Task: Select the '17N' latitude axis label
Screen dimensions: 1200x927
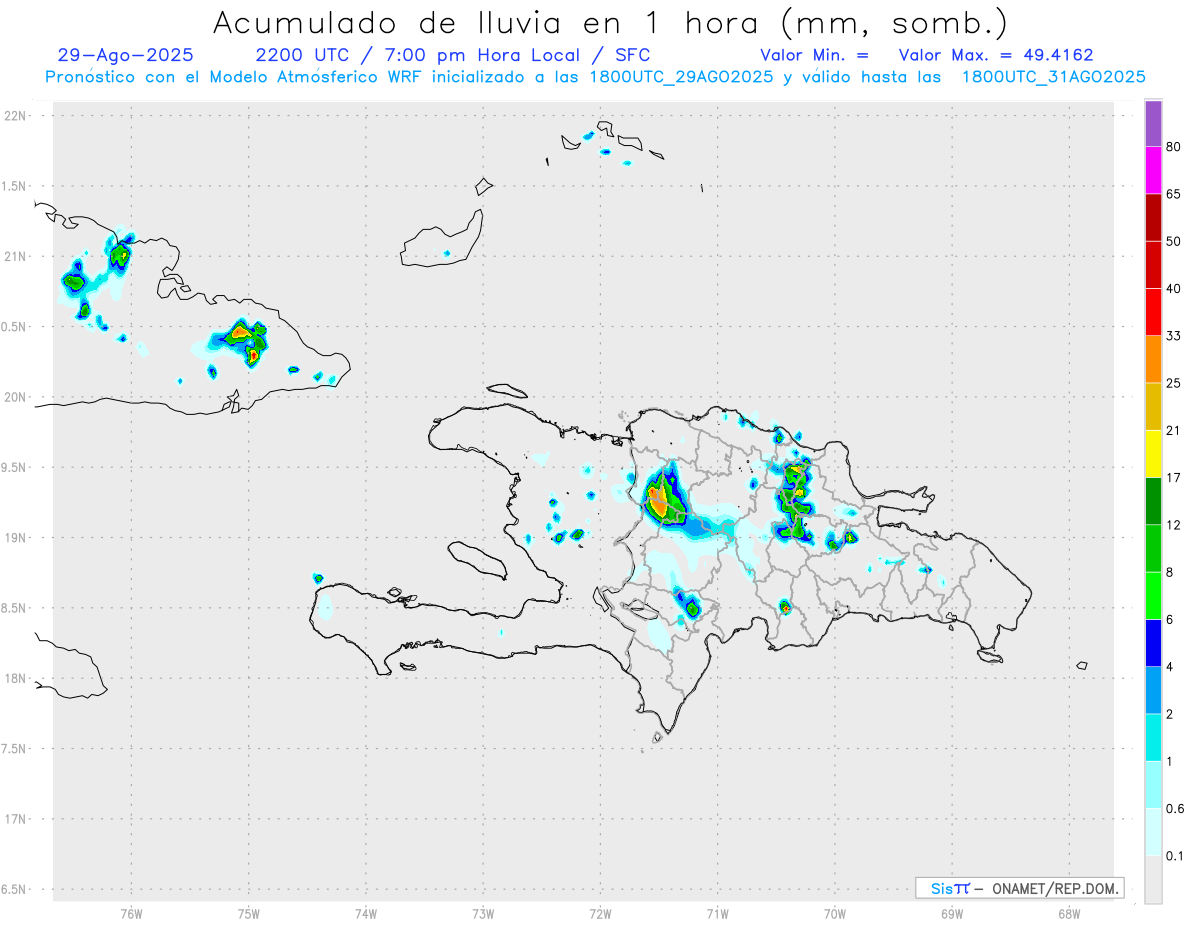Action: tap(16, 819)
